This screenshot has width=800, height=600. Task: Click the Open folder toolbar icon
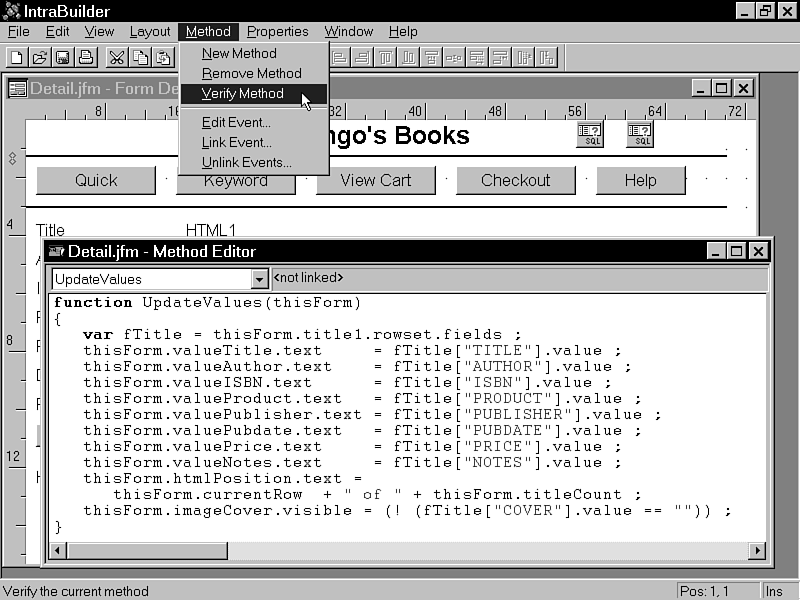coord(40,57)
